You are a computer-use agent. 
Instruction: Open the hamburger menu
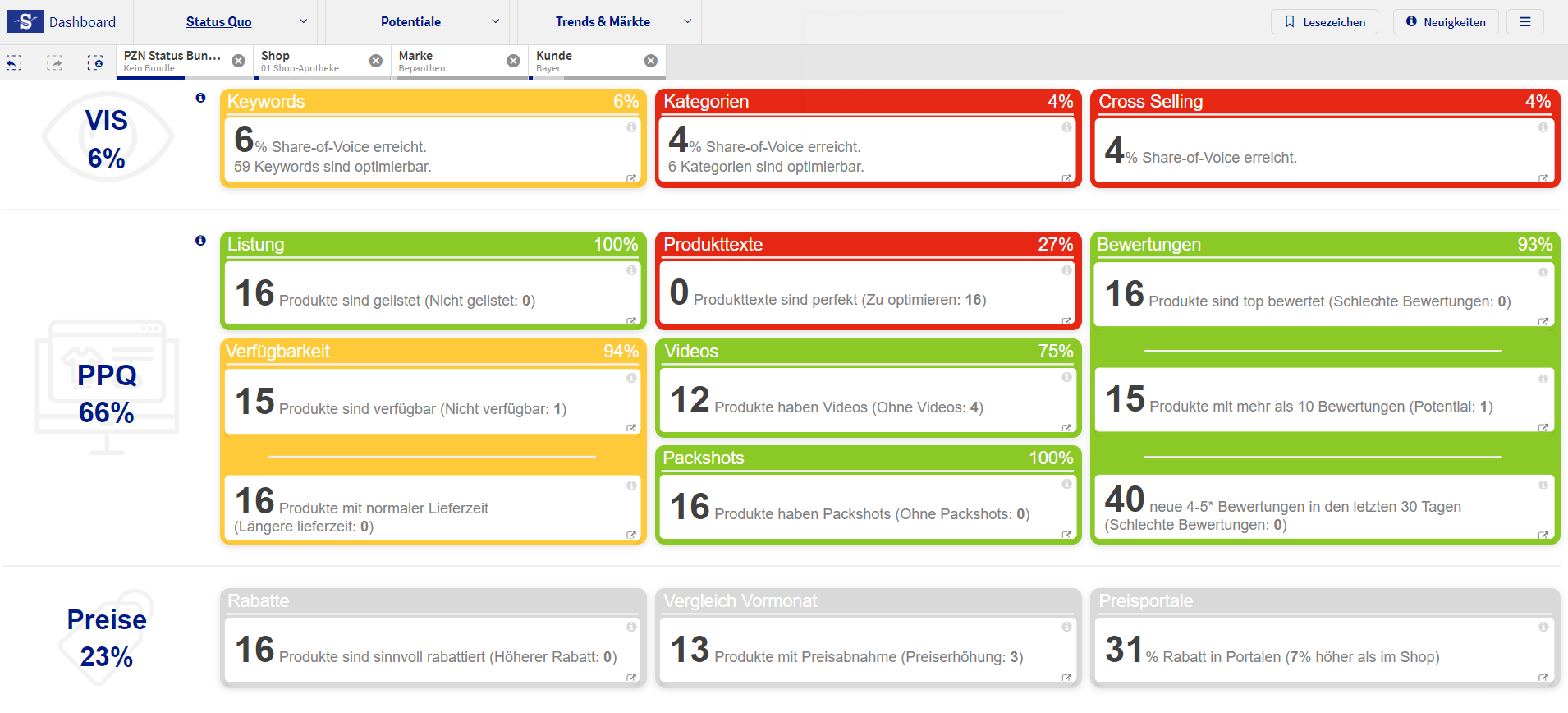coord(1524,22)
